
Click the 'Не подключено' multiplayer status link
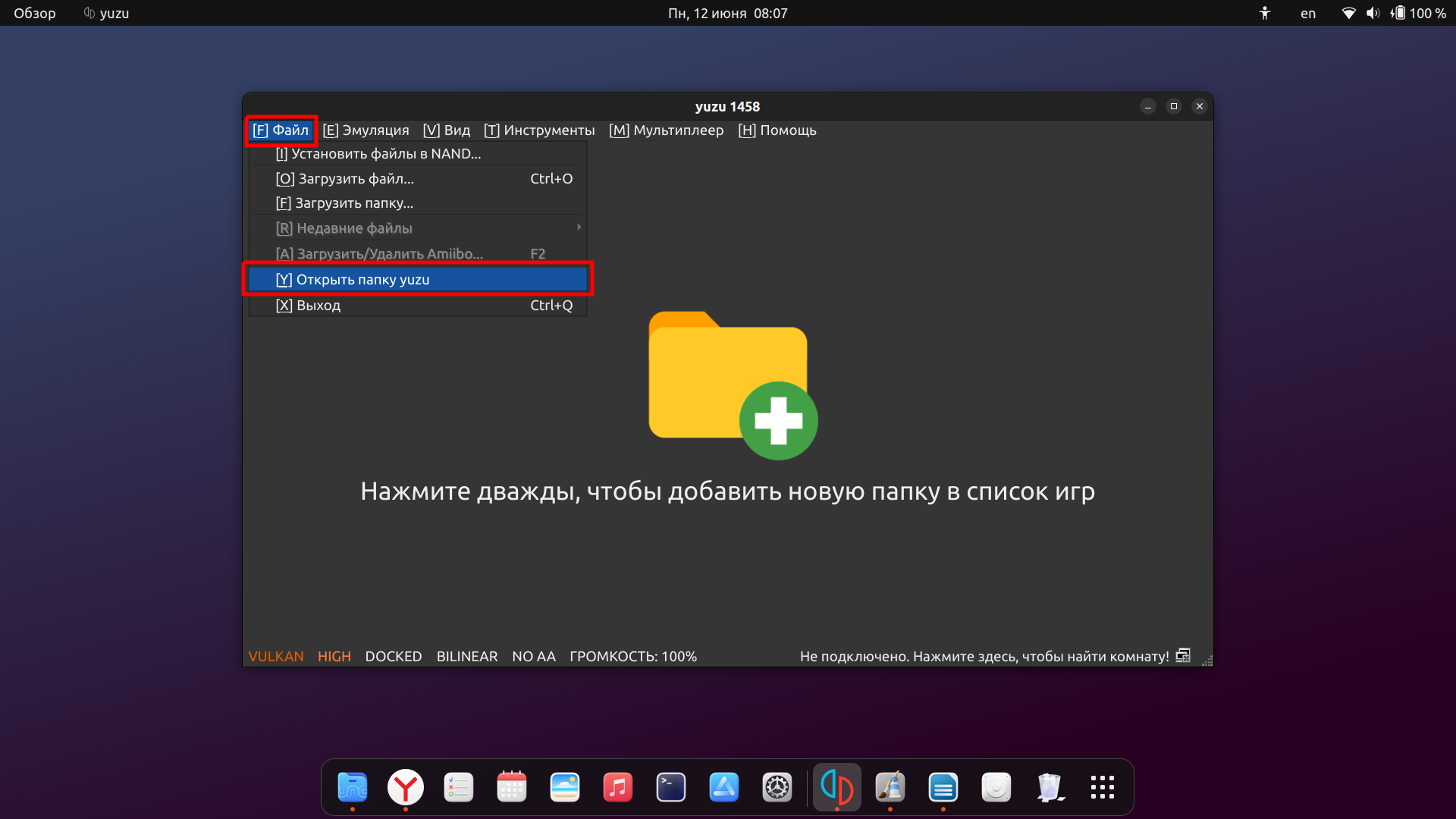[x=984, y=657]
